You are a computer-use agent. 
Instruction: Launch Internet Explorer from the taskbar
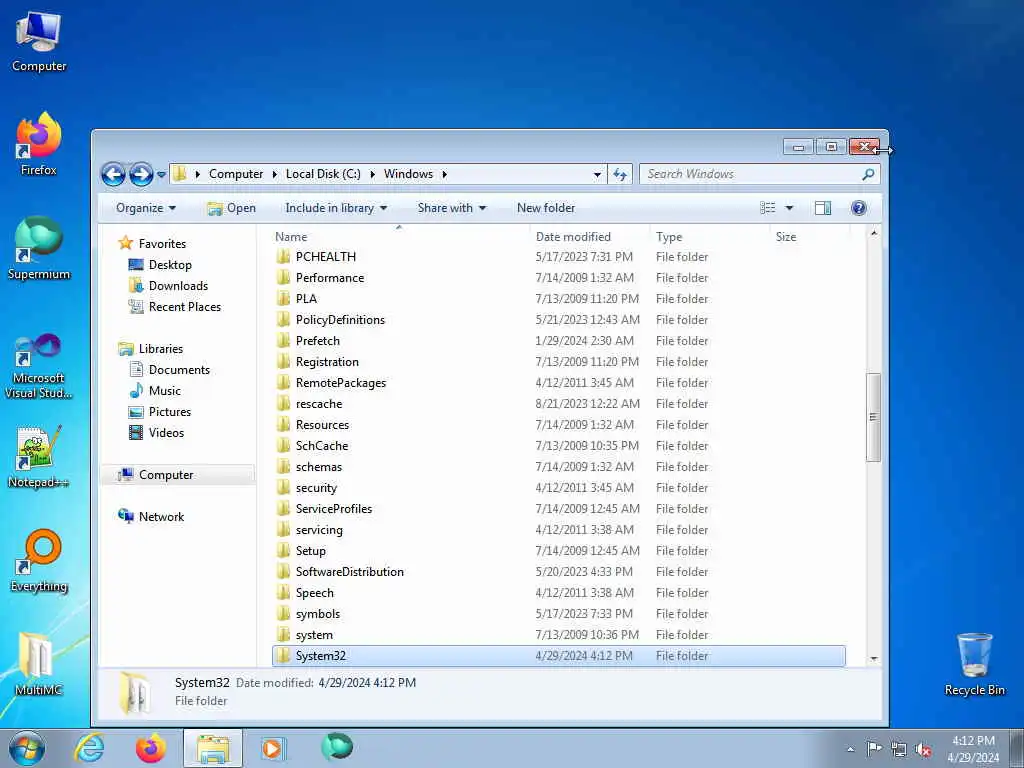[x=89, y=748]
